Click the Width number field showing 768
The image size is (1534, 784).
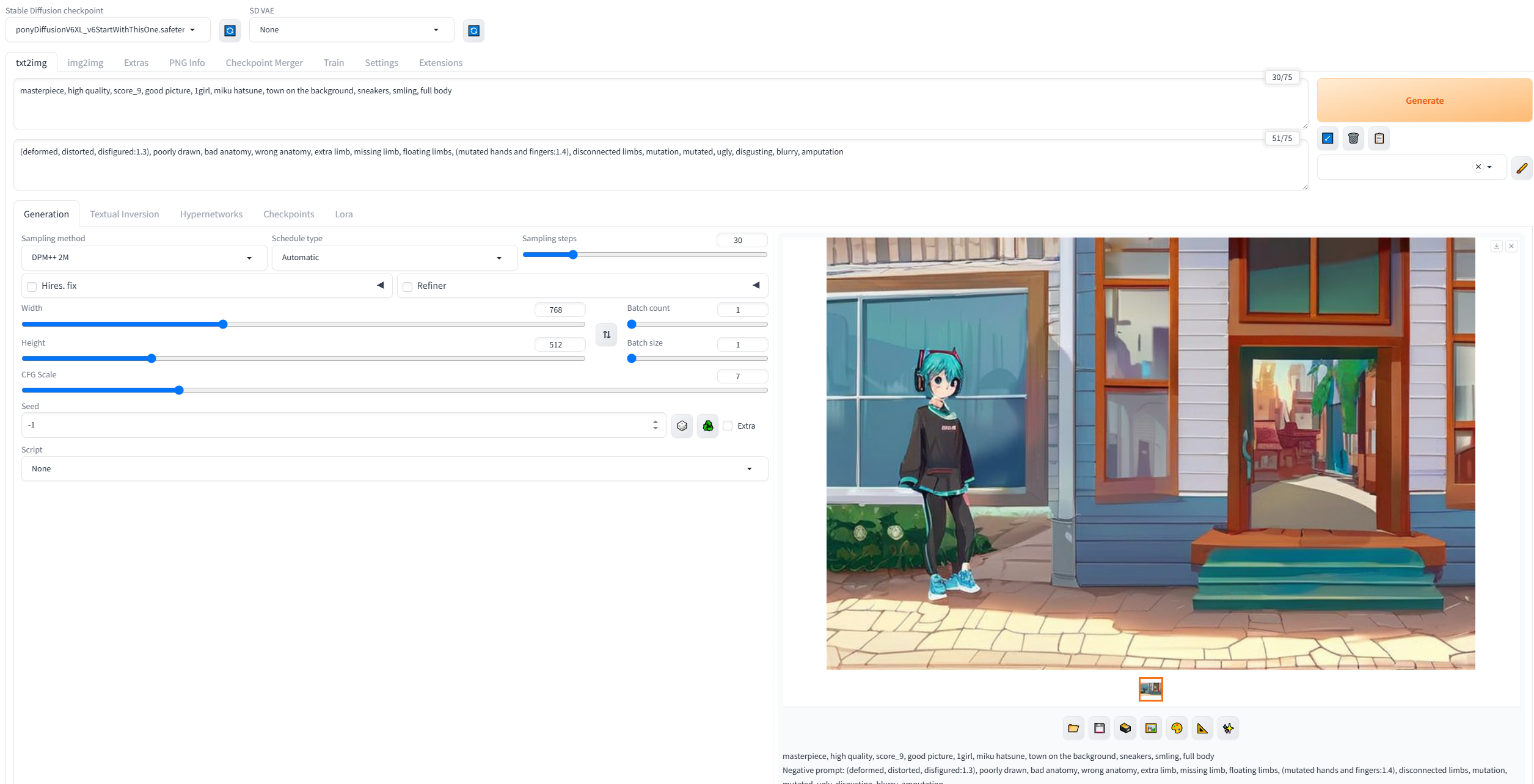pyautogui.click(x=560, y=310)
